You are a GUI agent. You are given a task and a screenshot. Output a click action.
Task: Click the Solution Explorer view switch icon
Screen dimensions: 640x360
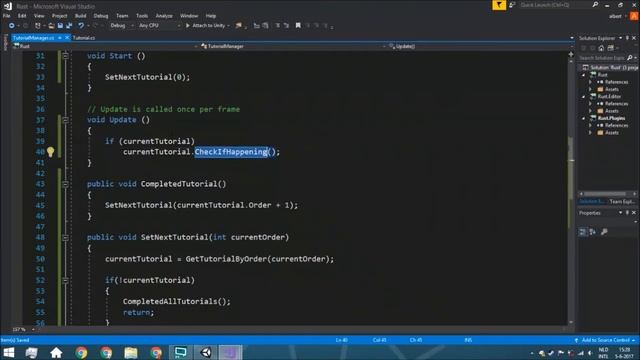[x=611, y=48]
